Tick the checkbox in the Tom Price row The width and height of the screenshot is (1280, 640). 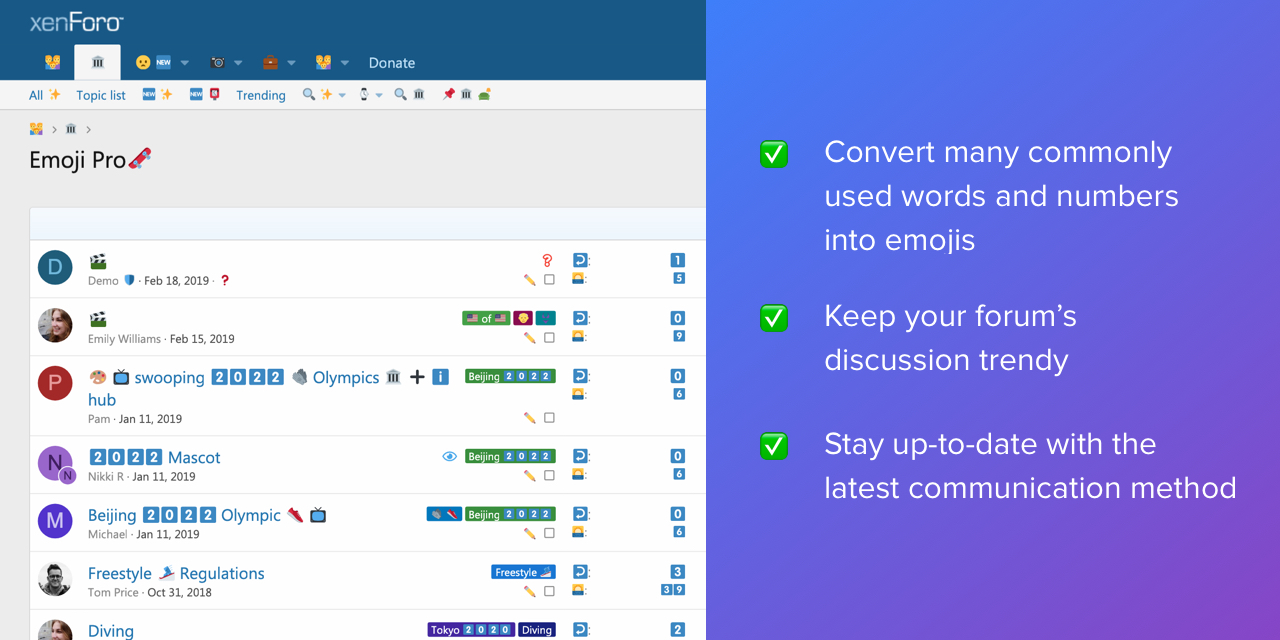click(549, 592)
